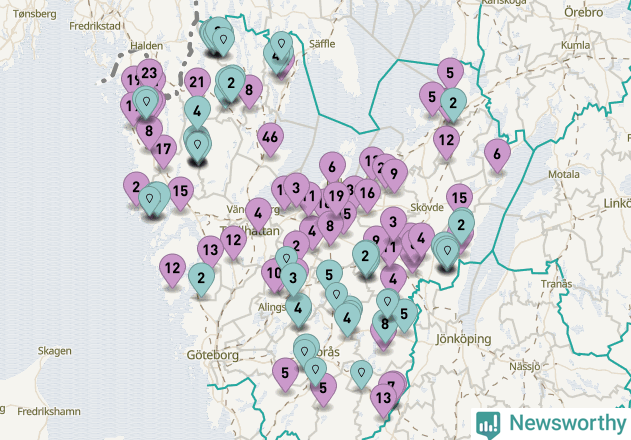Select the teal 5 marker beside teal 8
Screen dimensions: 631x440
[404, 316]
